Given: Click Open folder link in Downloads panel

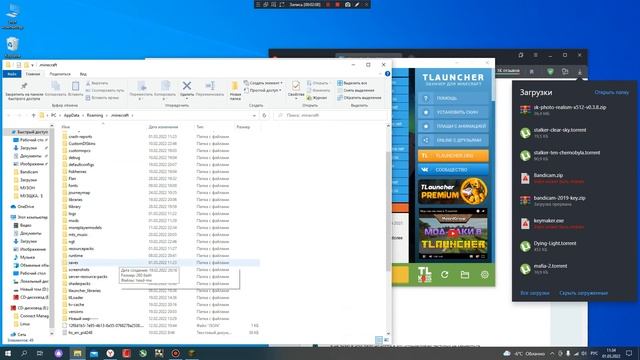Looking at the screenshot, I should [611, 92].
